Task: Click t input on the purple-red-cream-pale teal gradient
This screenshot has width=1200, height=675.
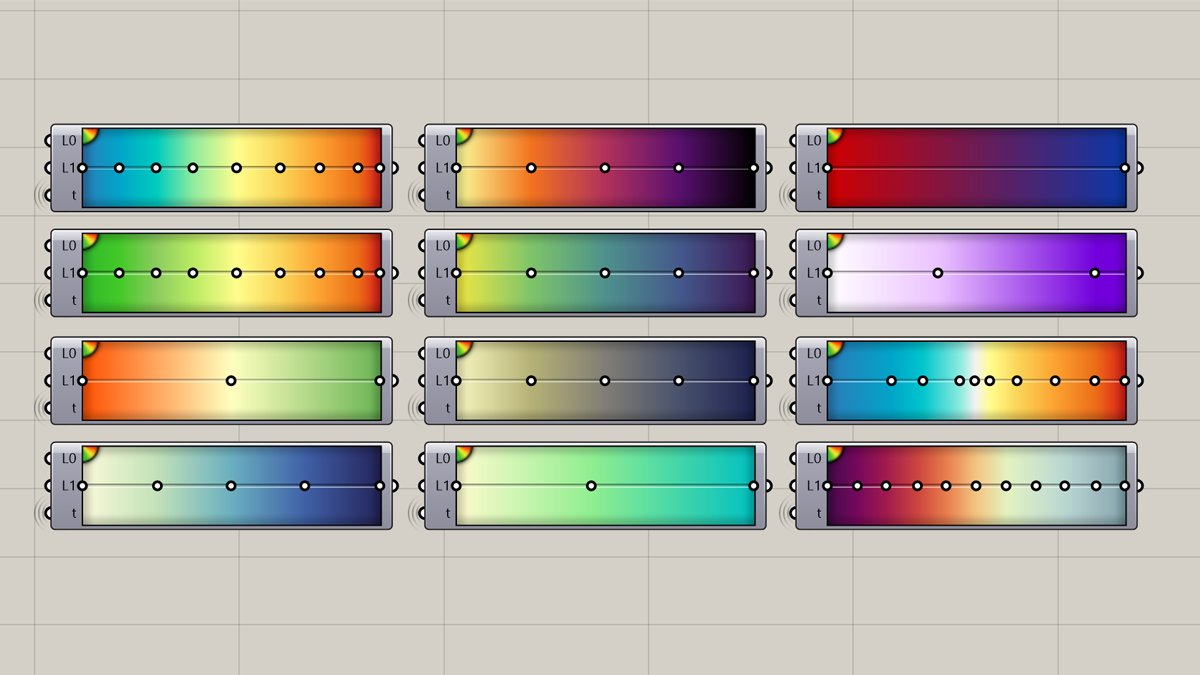Action: click(818, 512)
